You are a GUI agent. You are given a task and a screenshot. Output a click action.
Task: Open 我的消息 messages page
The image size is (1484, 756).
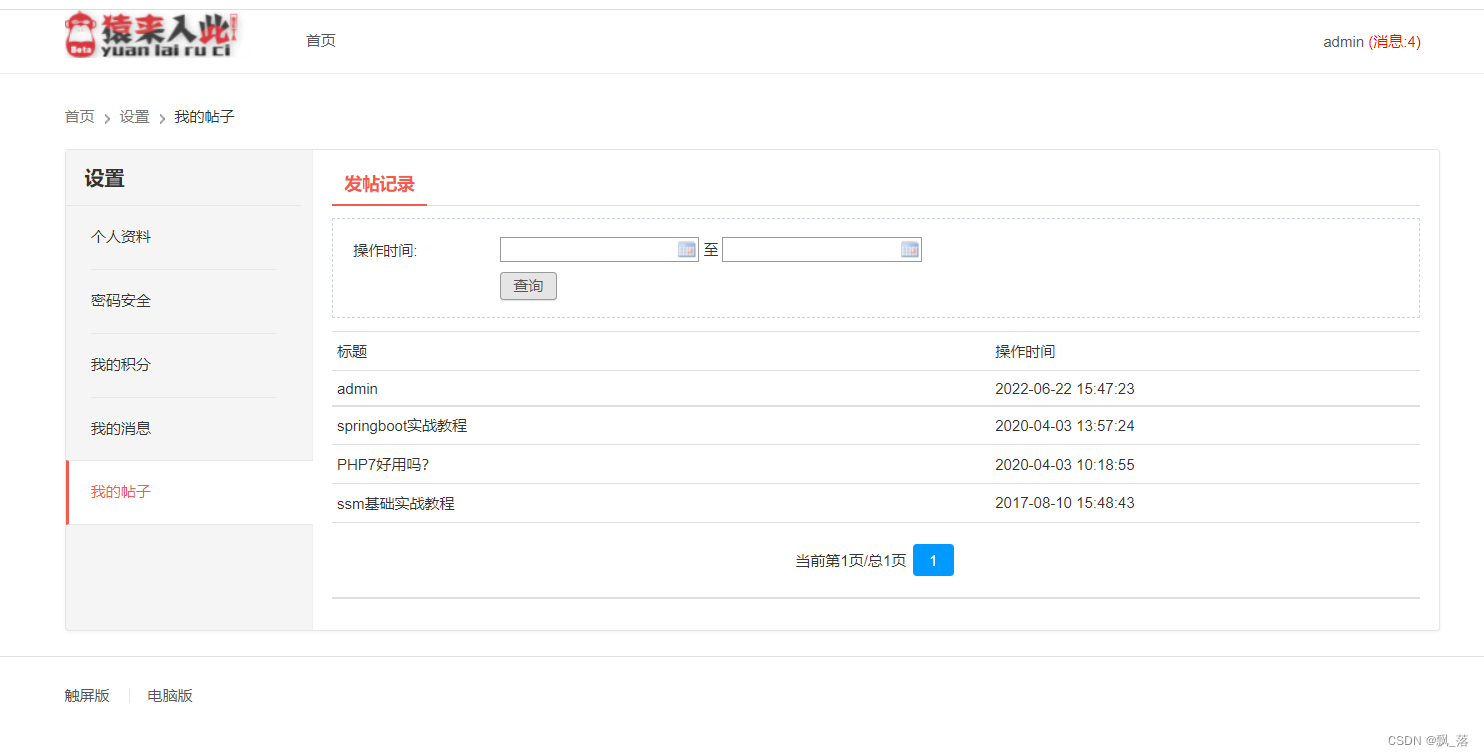point(121,428)
